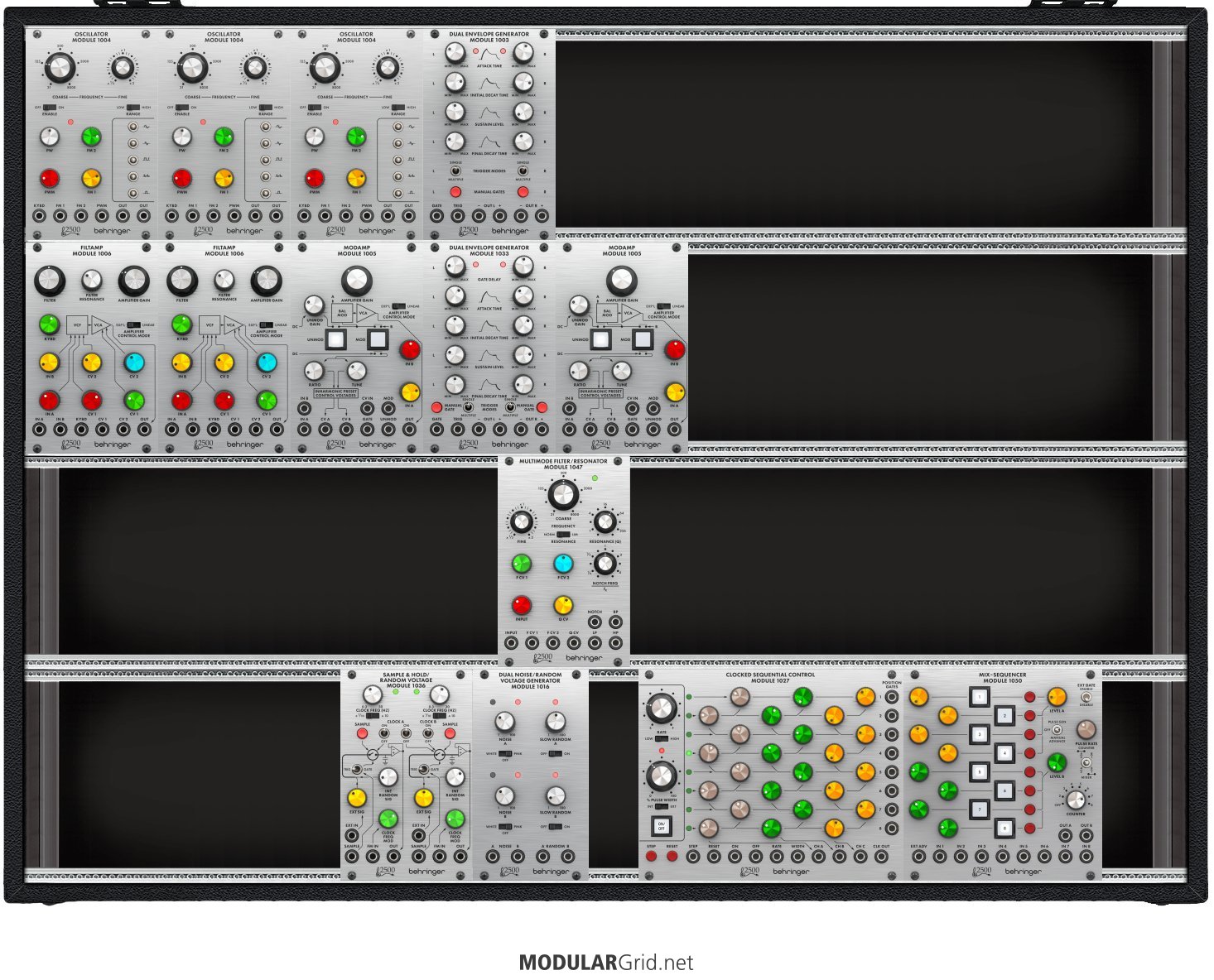Click the RESONANCE (Q) knob on Multimode Filter

coord(605,524)
